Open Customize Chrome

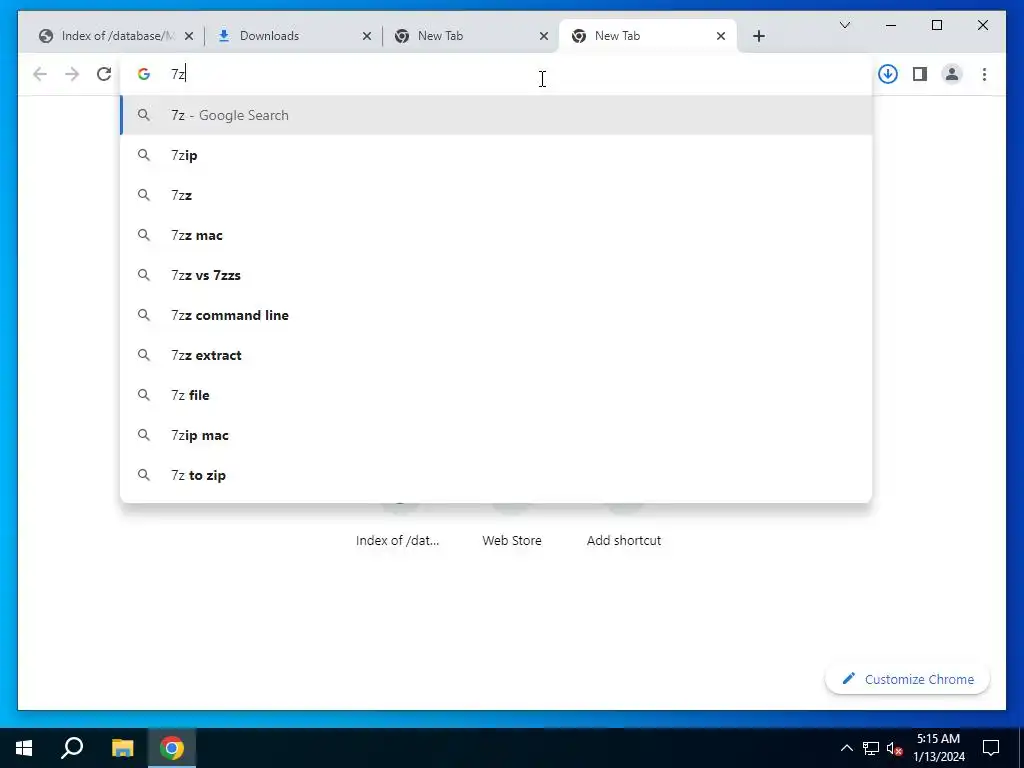(x=908, y=679)
